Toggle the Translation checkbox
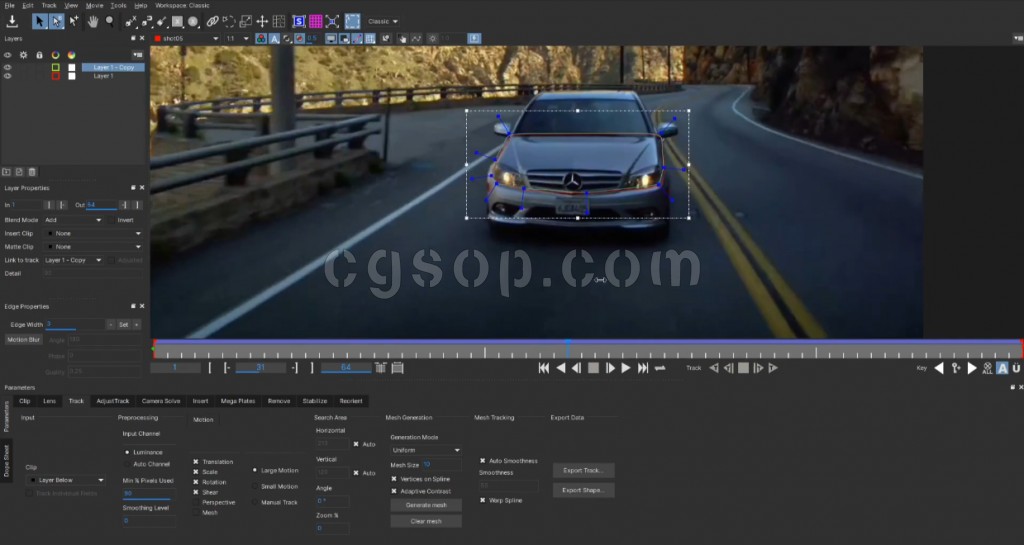The width and height of the screenshot is (1024, 545). [x=196, y=461]
